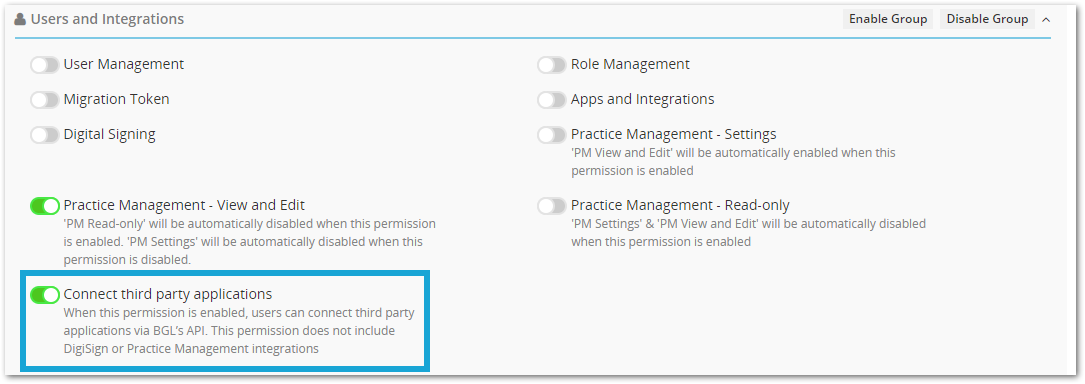Click the Enable Group button
Image resolution: width=1085 pixels, height=384 pixels.
(888, 19)
